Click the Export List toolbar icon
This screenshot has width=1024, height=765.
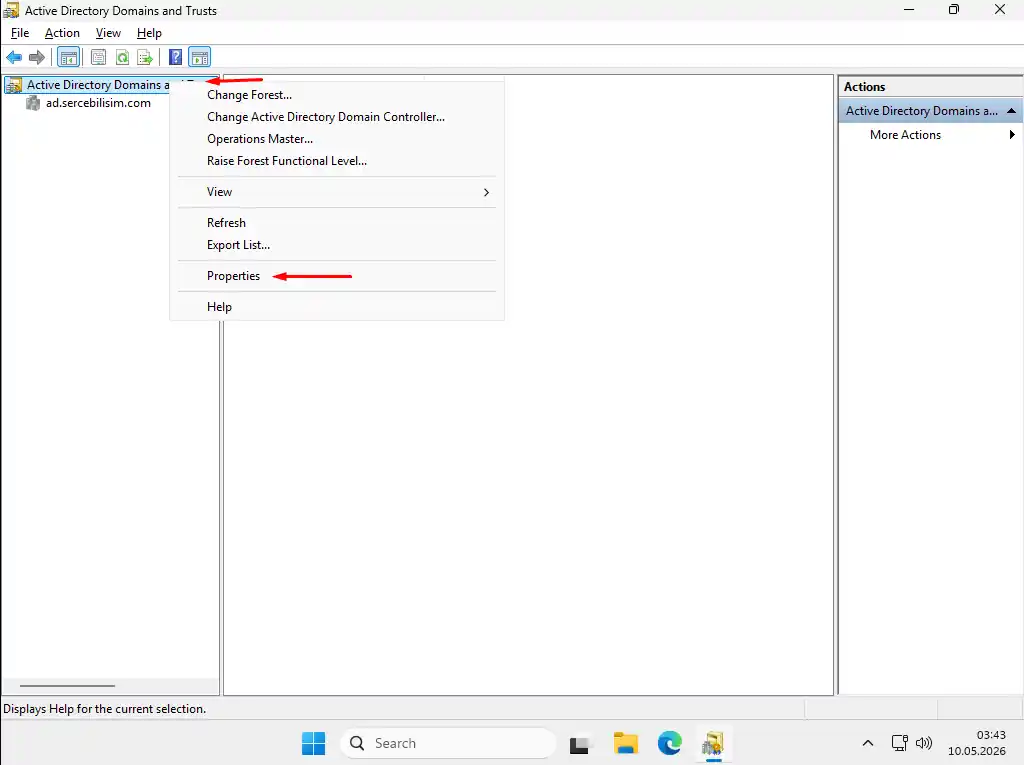point(145,57)
